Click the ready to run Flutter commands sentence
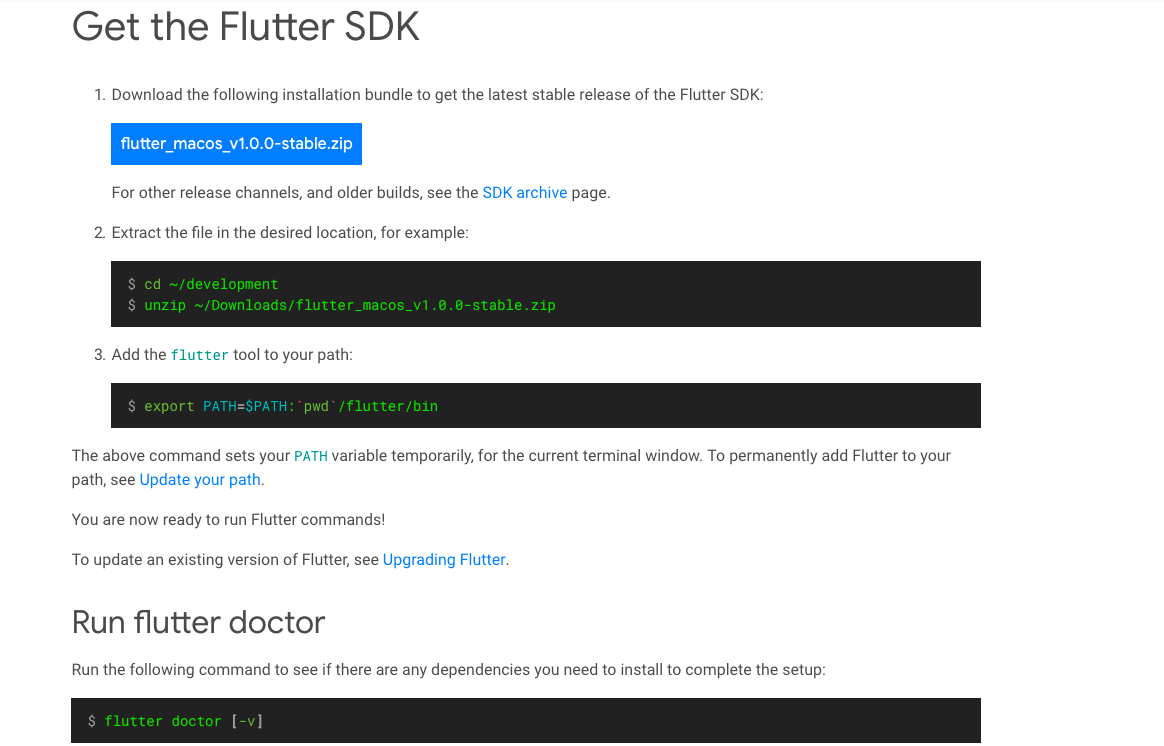The height and width of the screenshot is (746, 1164). click(228, 520)
